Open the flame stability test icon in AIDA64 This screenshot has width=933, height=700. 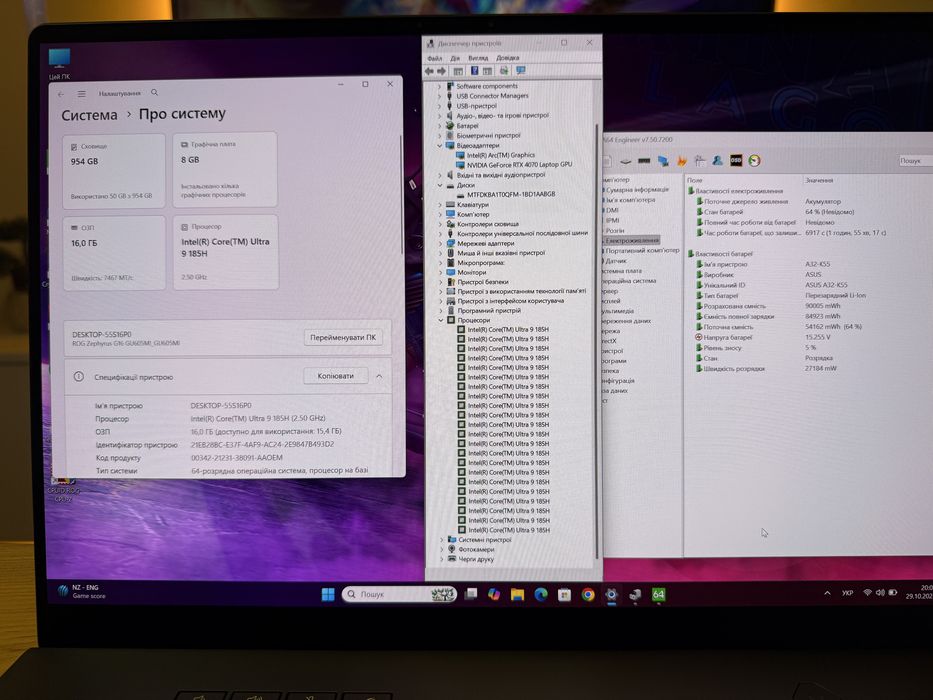coord(681,161)
